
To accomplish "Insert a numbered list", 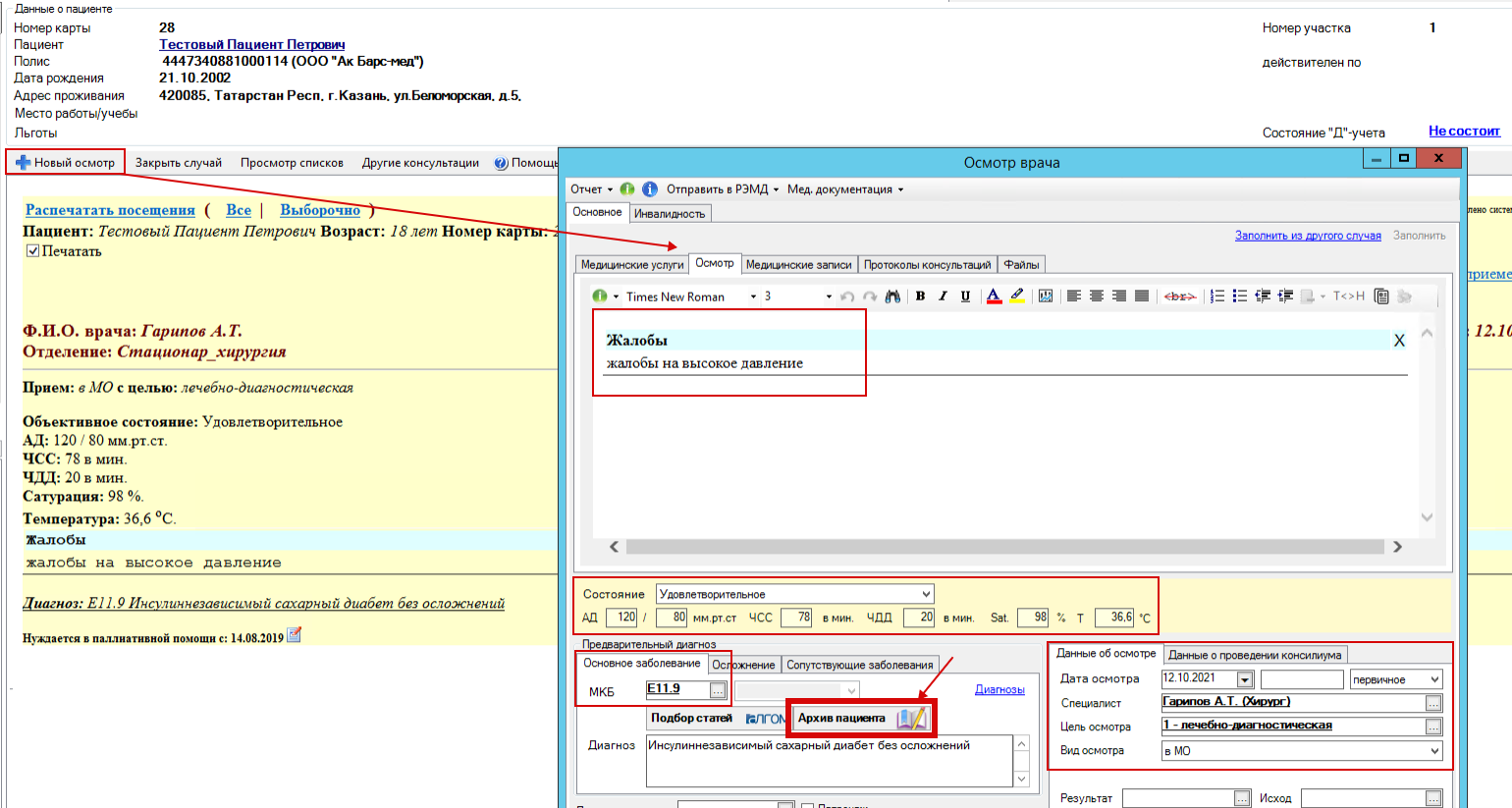I will point(1217,296).
